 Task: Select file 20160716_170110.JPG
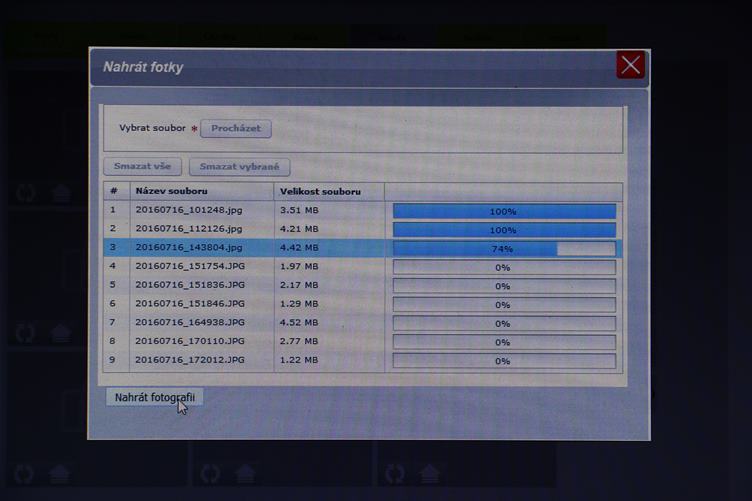point(190,341)
